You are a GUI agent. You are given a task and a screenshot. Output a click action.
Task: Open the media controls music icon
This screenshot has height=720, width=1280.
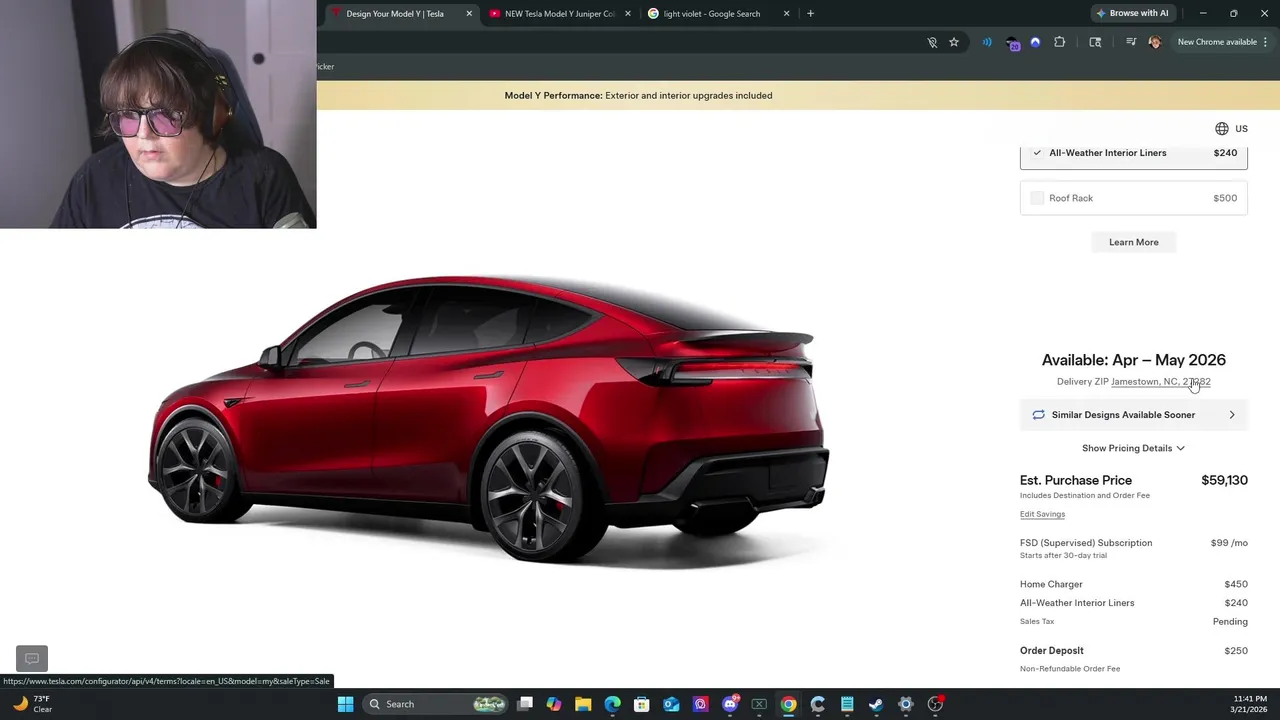[1131, 42]
